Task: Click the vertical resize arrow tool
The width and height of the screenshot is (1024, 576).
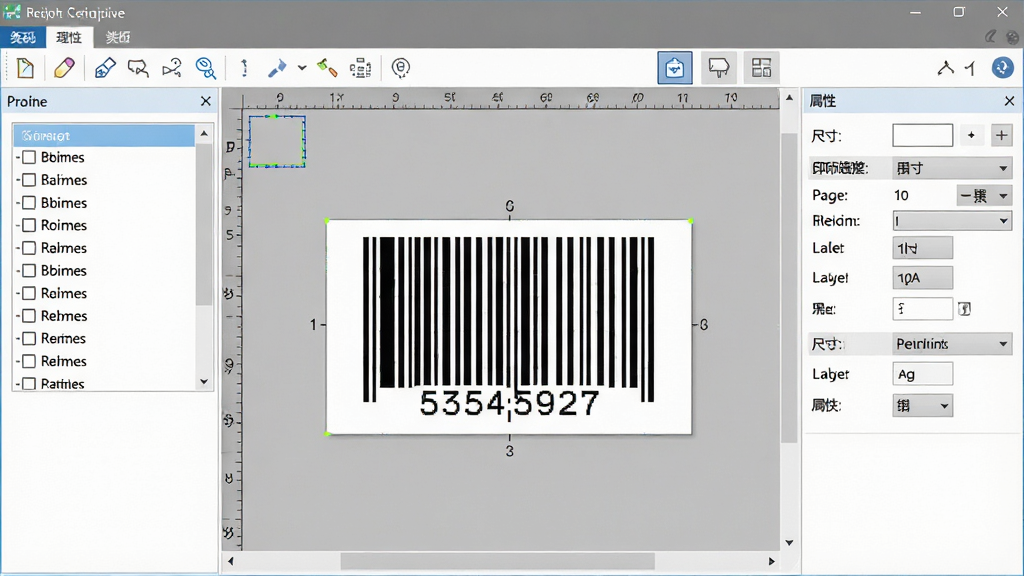Action: 244,67
